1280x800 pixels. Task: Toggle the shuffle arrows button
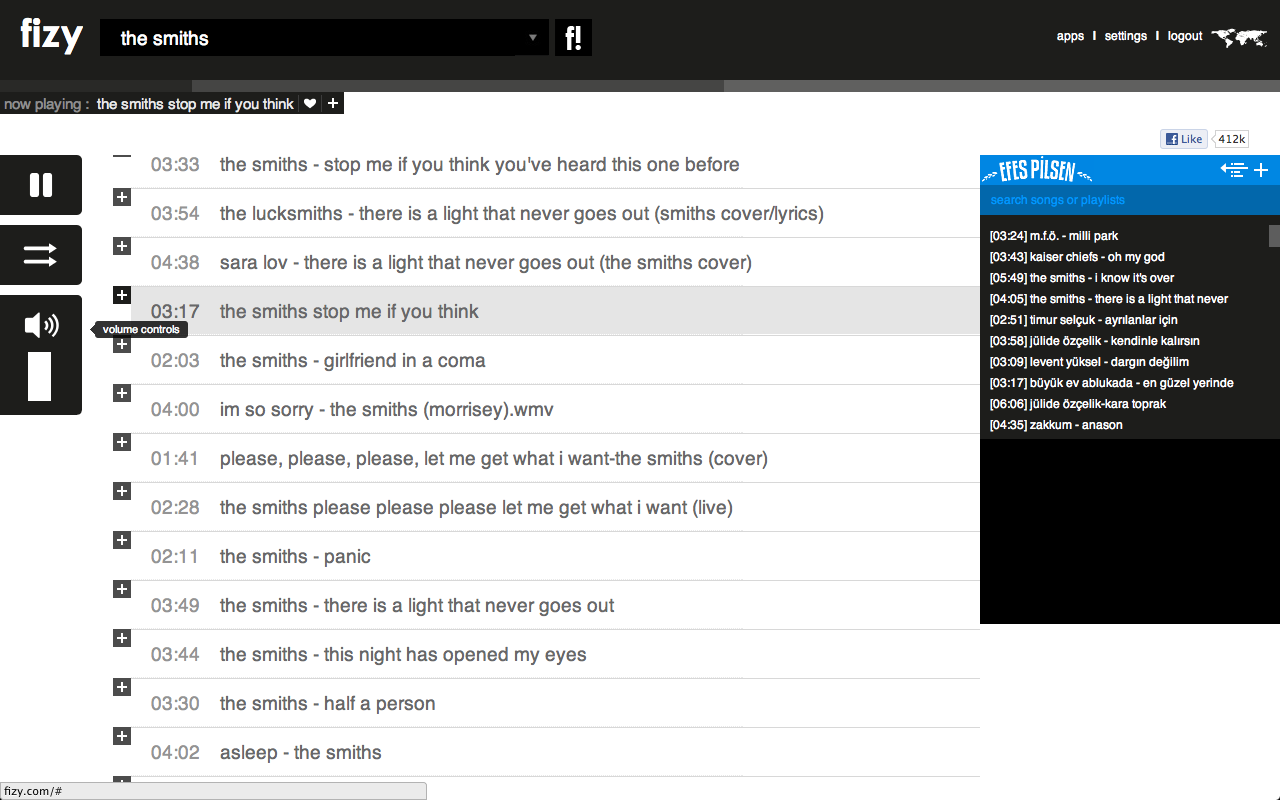tap(41, 256)
